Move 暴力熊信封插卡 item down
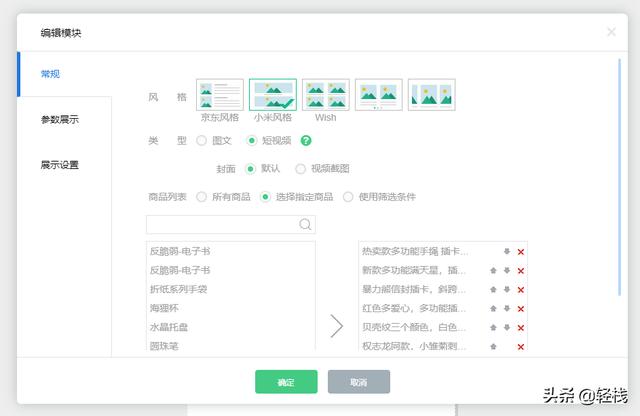 (507, 289)
